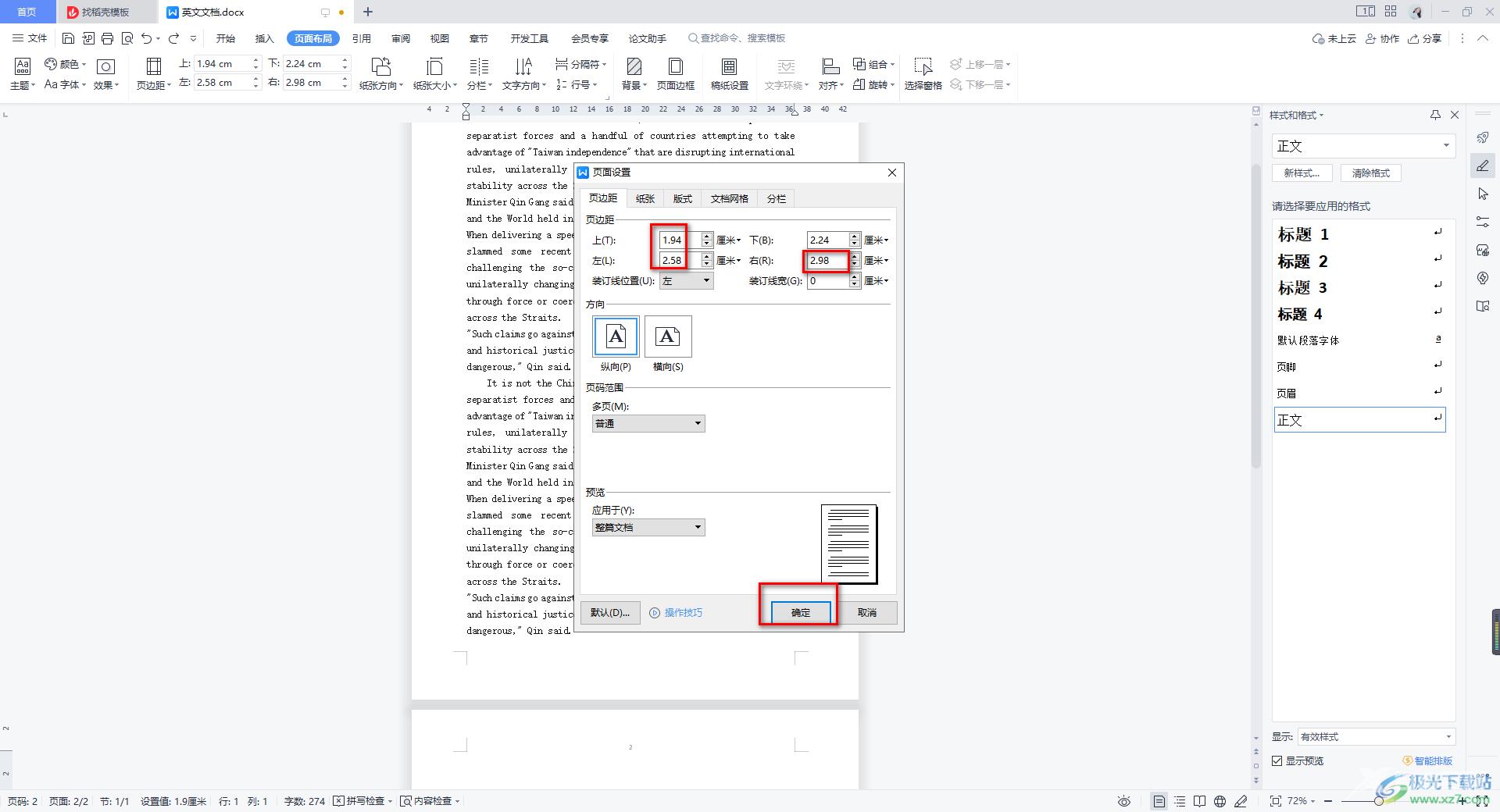
Task: Click the zoom out minus button
Action: (x=1328, y=801)
